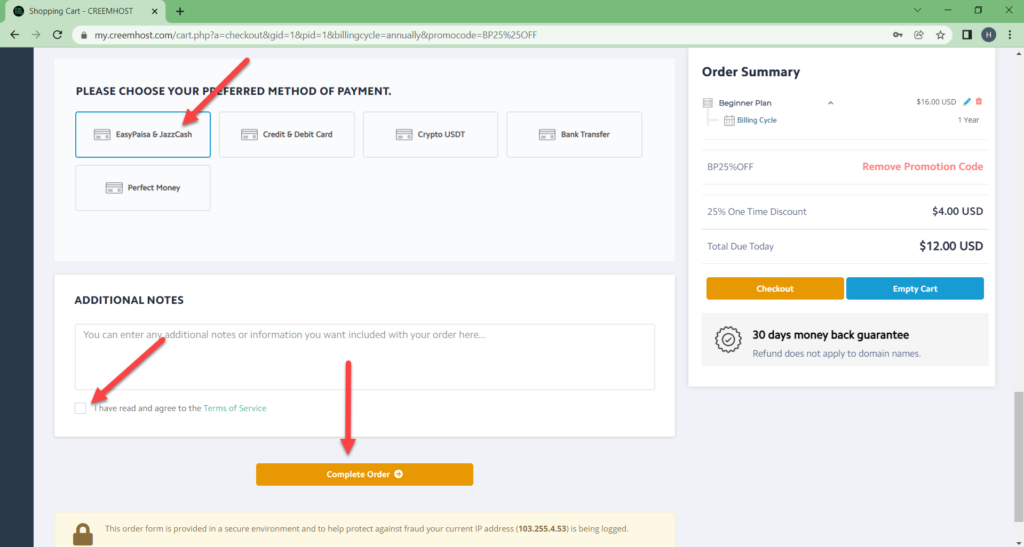Click the Order Summary heading
1024x547 pixels.
[751, 72]
